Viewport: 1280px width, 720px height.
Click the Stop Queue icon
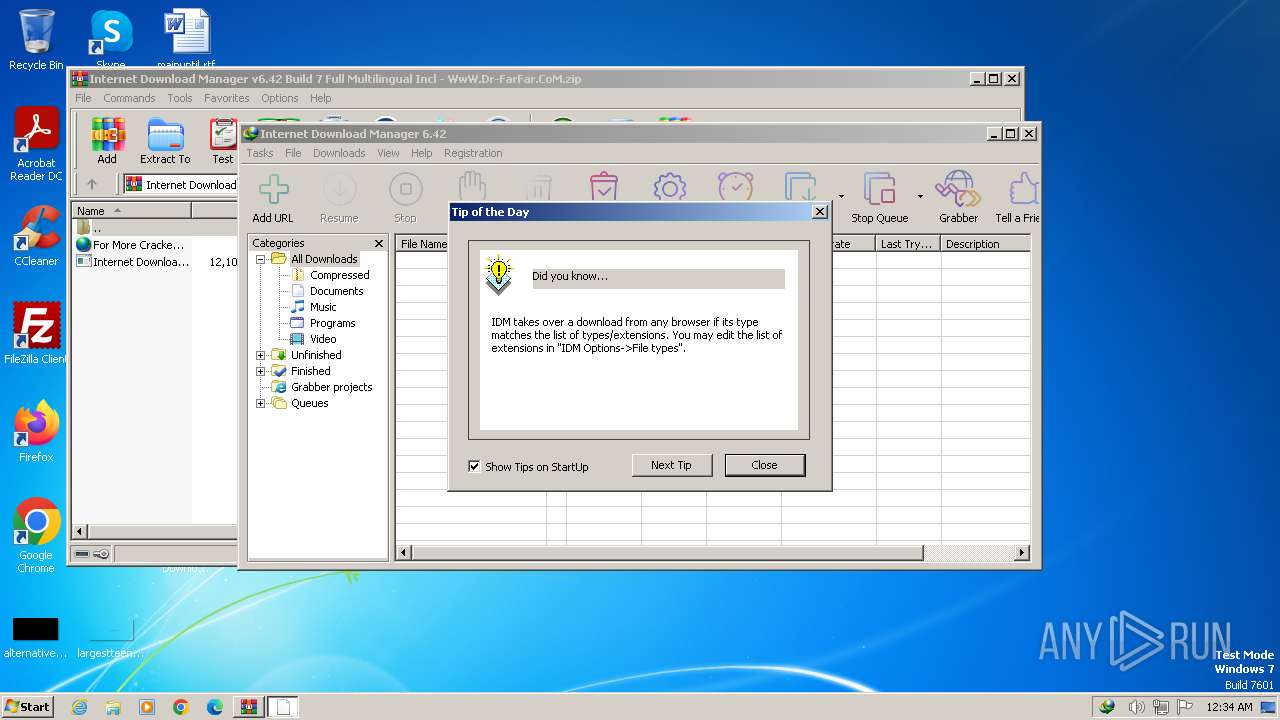[880, 197]
